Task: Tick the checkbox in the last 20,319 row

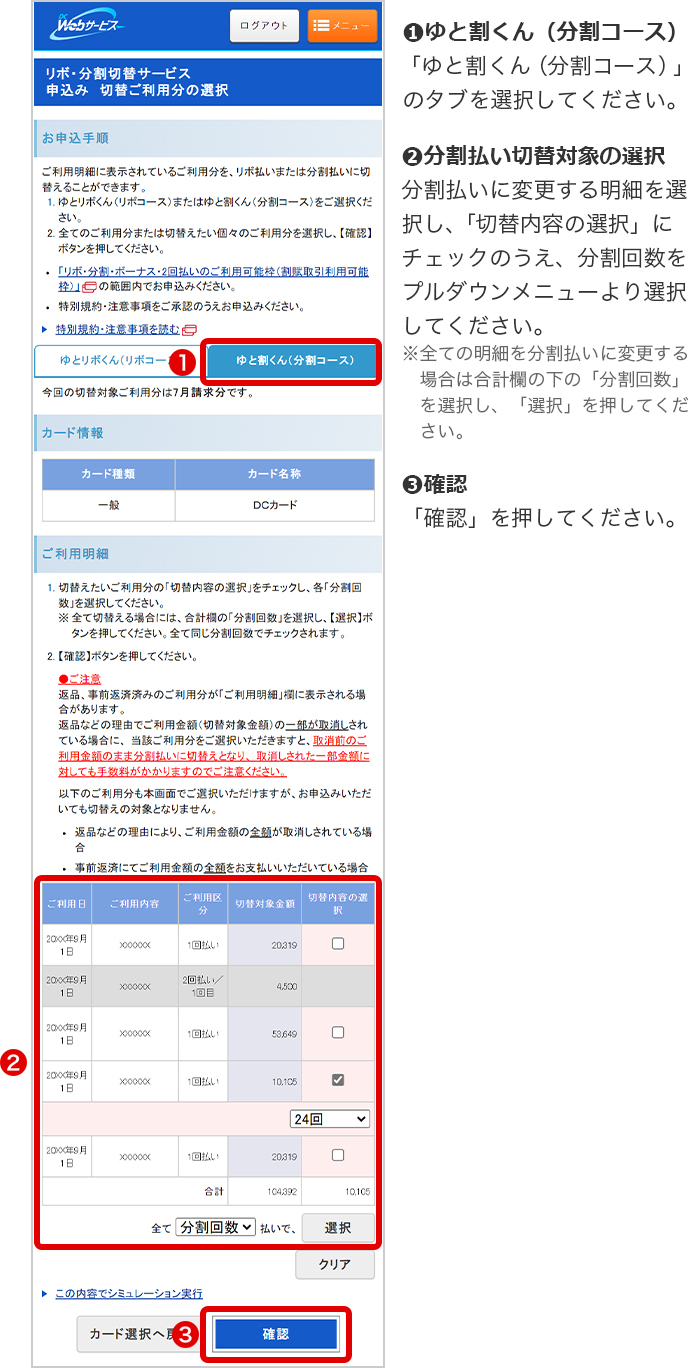Action: (338, 1155)
